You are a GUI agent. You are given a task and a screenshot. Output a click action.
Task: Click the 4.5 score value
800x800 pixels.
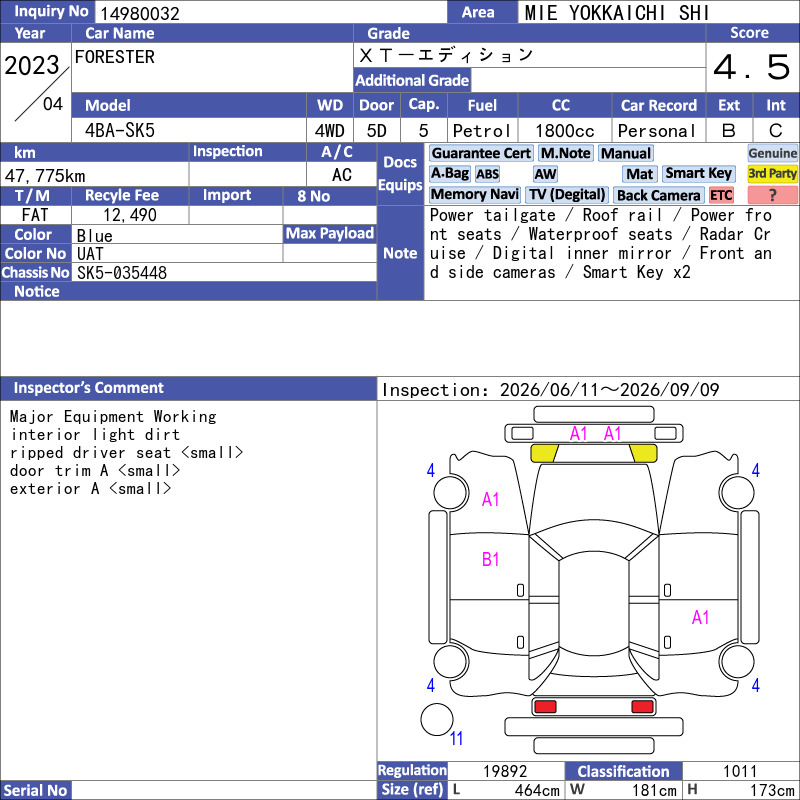pyautogui.click(x=752, y=67)
